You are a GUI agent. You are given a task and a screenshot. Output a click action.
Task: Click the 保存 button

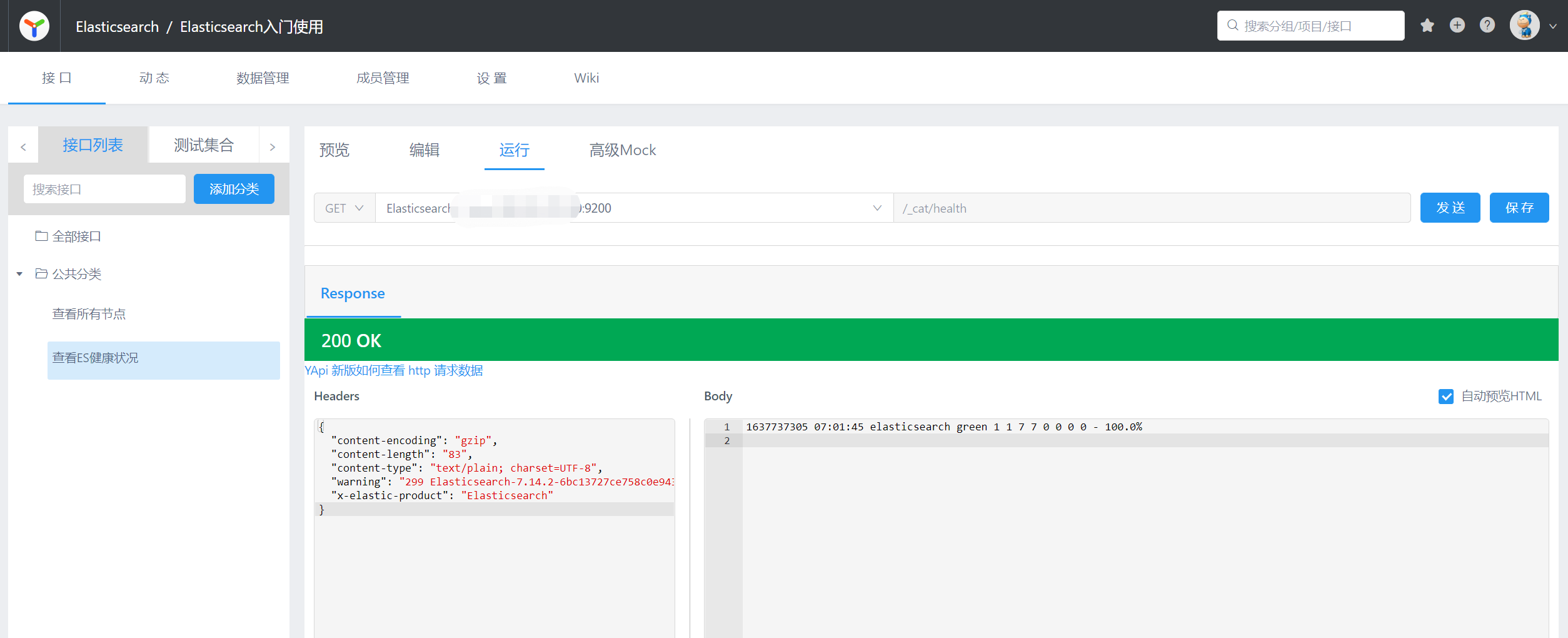click(1519, 208)
